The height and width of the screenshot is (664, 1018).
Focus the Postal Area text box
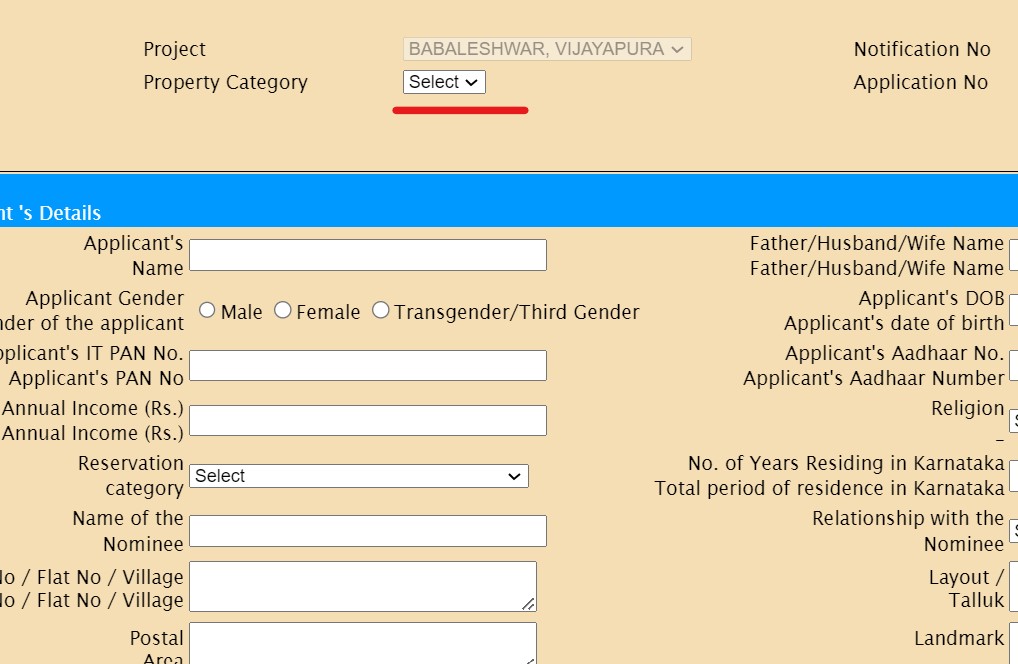click(x=362, y=642)
